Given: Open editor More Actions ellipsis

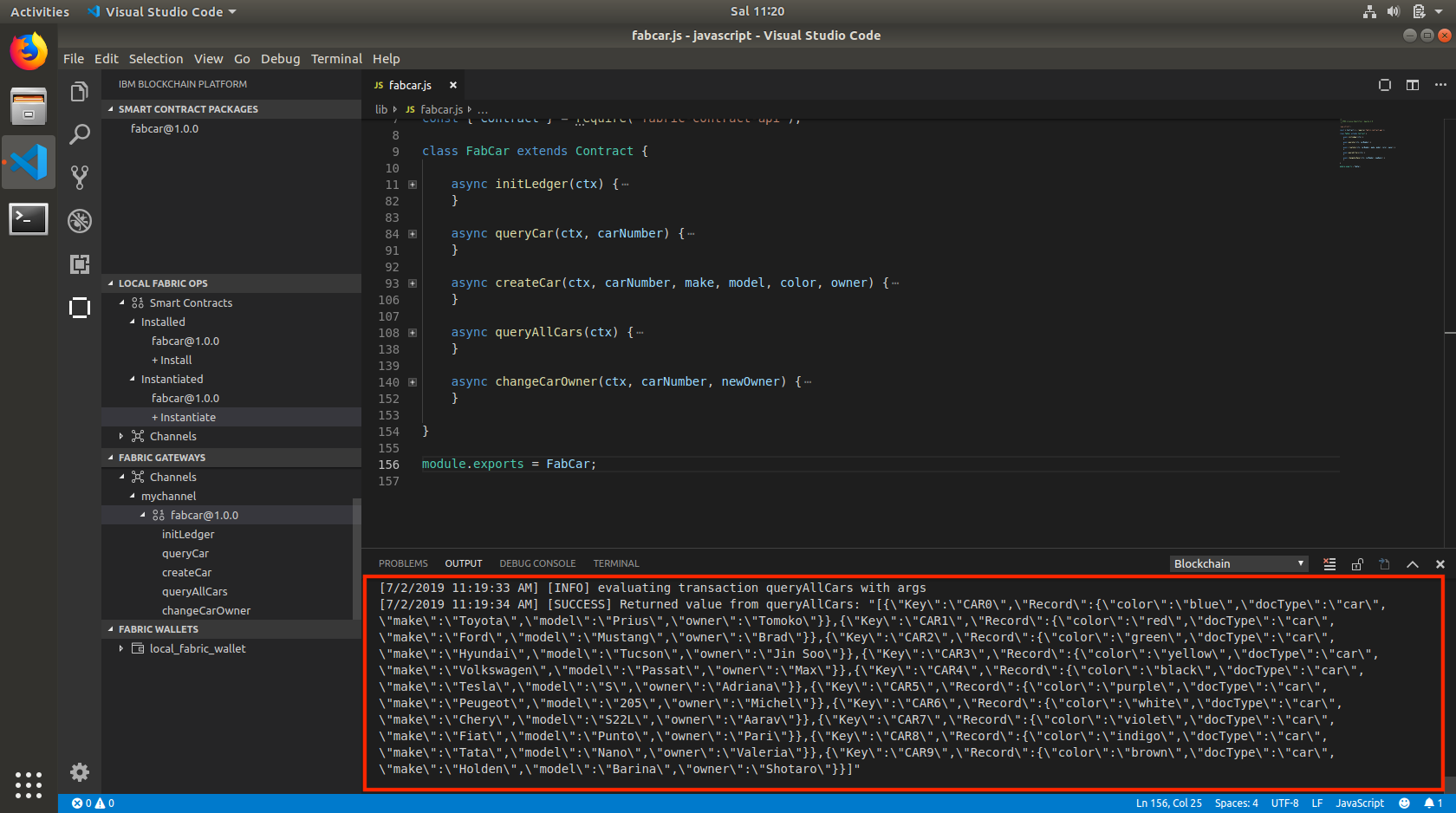Looking at the screenshot, I should [x=1440, y=85].
